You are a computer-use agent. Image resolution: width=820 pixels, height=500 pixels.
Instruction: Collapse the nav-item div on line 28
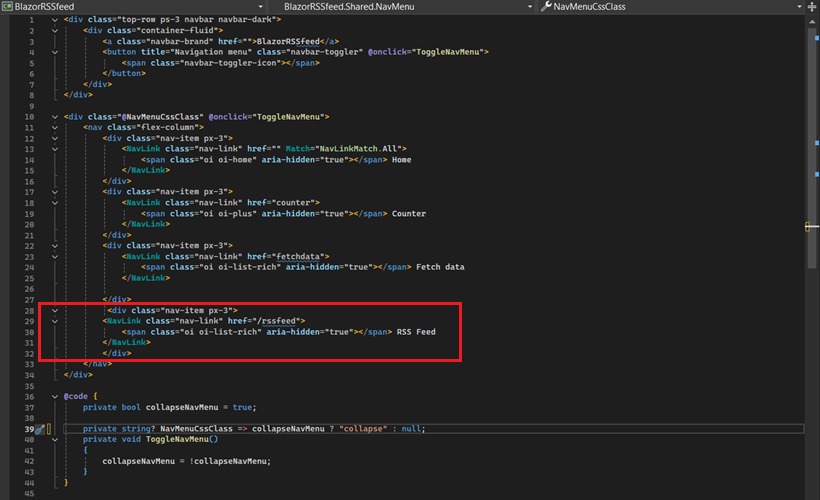pyautogui.click(x=54, y=311)
